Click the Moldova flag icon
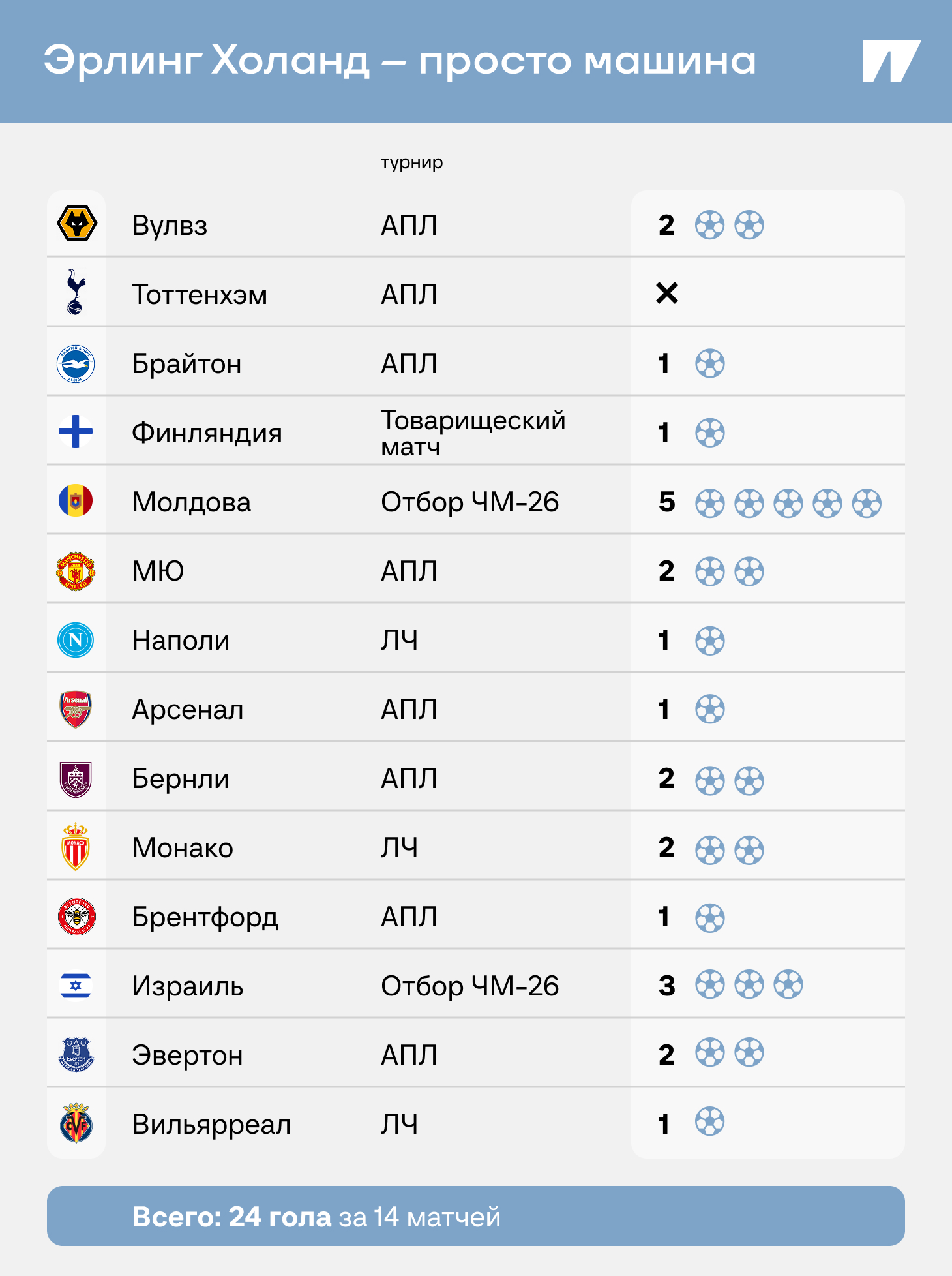Image resolution: width=952 pixels, height=1276 pixels. (x=76, y=501)
